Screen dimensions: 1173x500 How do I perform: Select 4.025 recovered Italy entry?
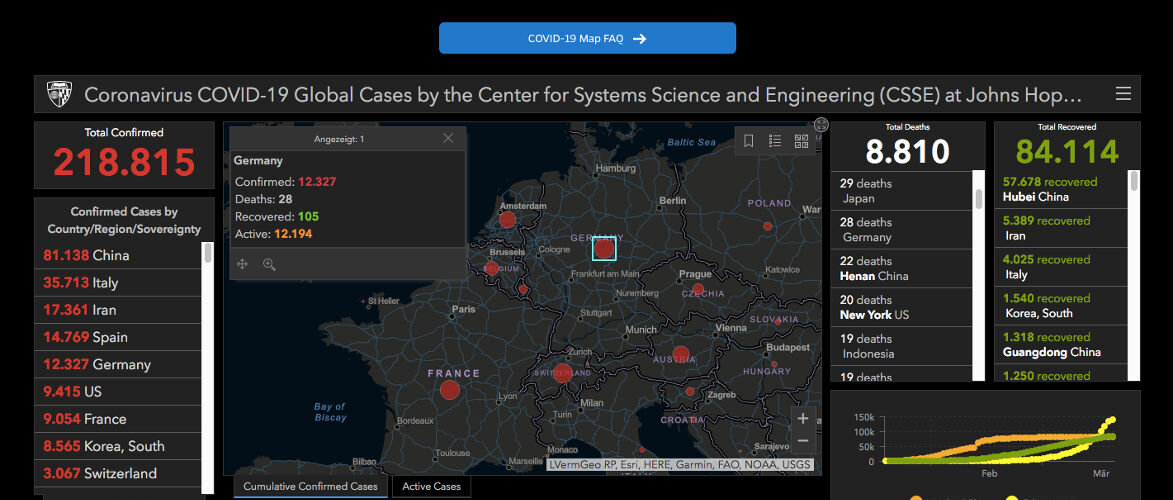pos(1061,267)
